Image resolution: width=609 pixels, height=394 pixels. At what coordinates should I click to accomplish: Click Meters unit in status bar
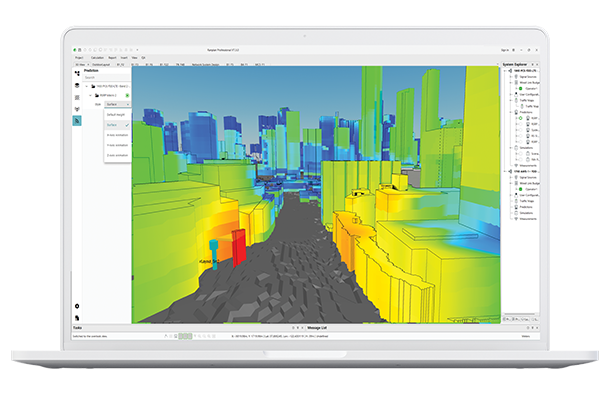pyautogui.click(x=525, y=336)
